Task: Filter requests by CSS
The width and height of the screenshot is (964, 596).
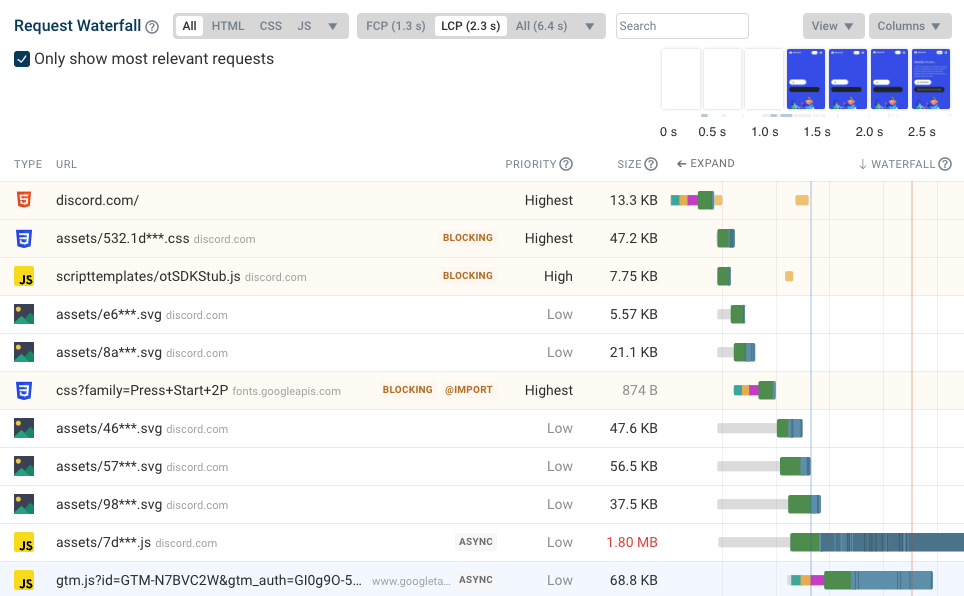Action: (x=271, y=26)
